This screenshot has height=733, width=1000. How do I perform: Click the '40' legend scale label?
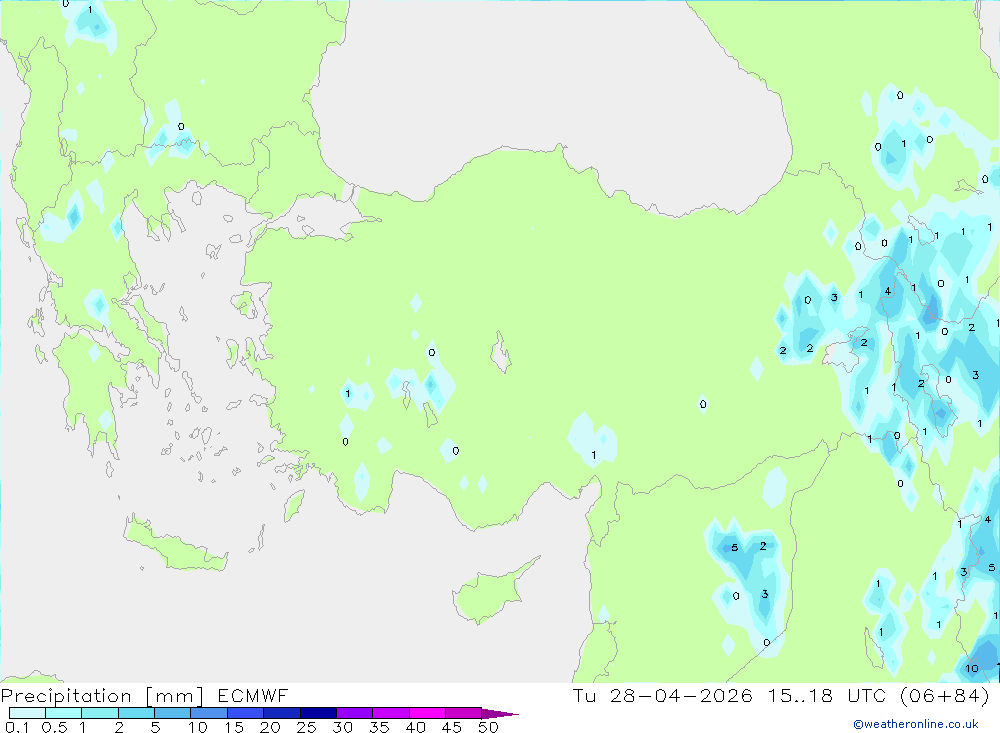[415, 727]
